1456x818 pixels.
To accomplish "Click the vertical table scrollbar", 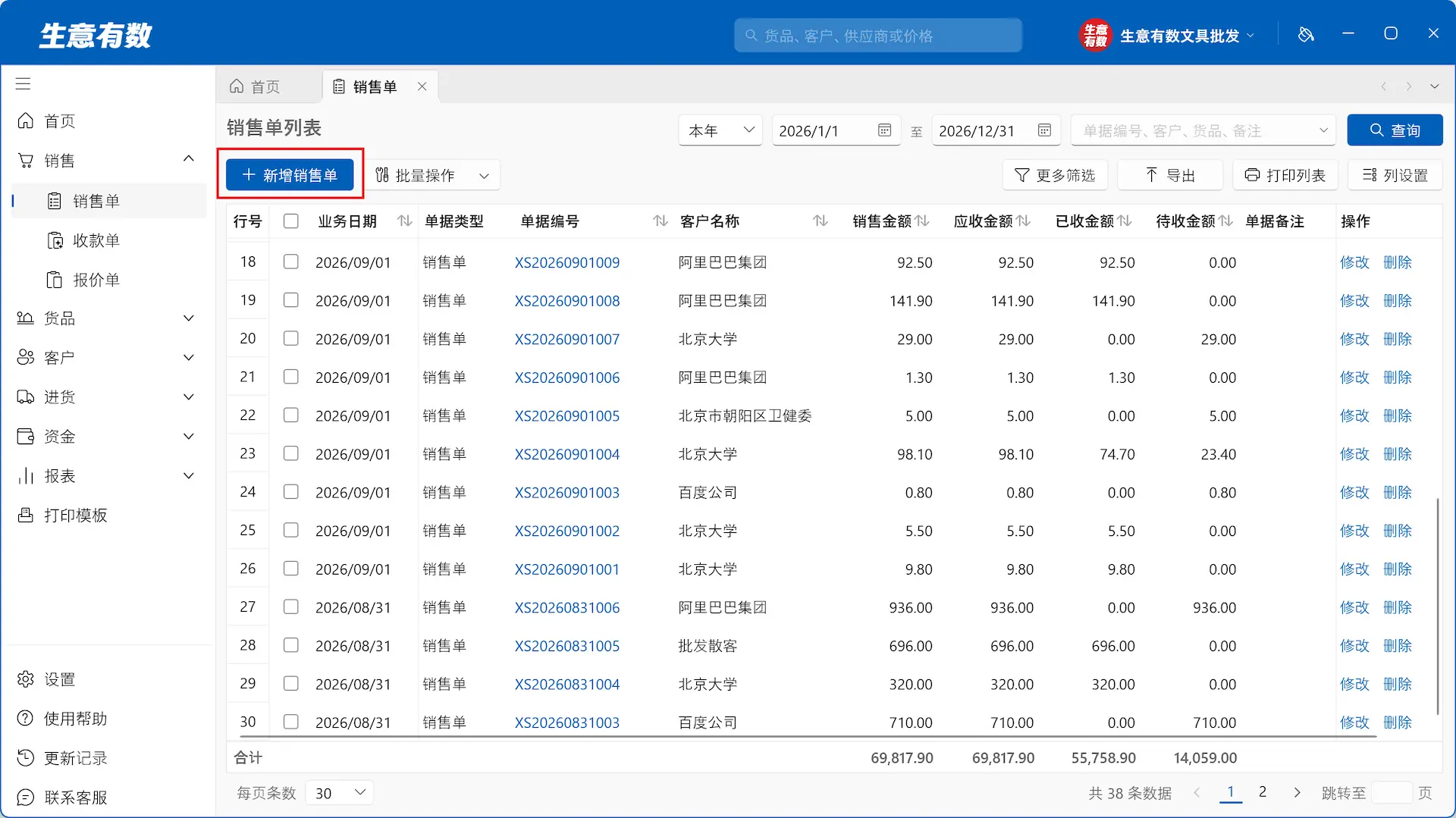I will click(x=1437, y=606).
